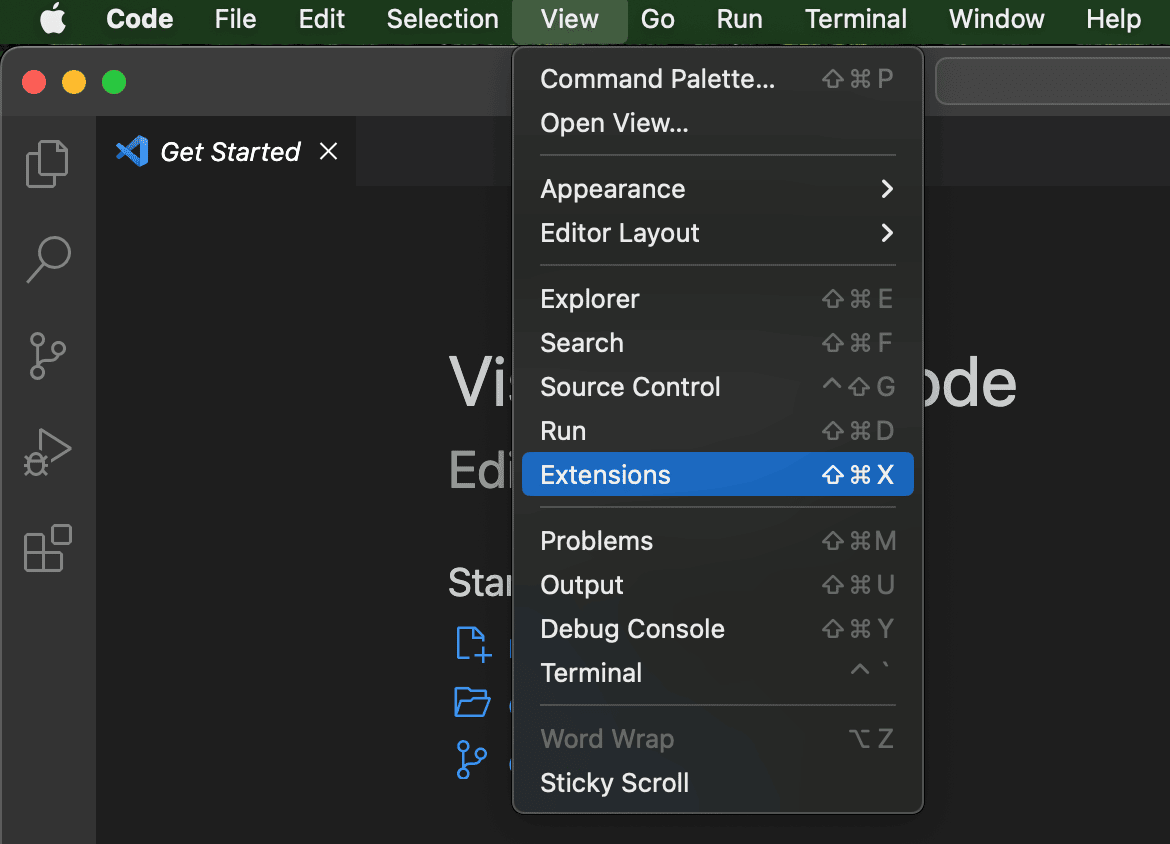This screenshot has width=1170, height=844.
Task: Open the Explorer icon in activity bar
Action: [47, 164]
